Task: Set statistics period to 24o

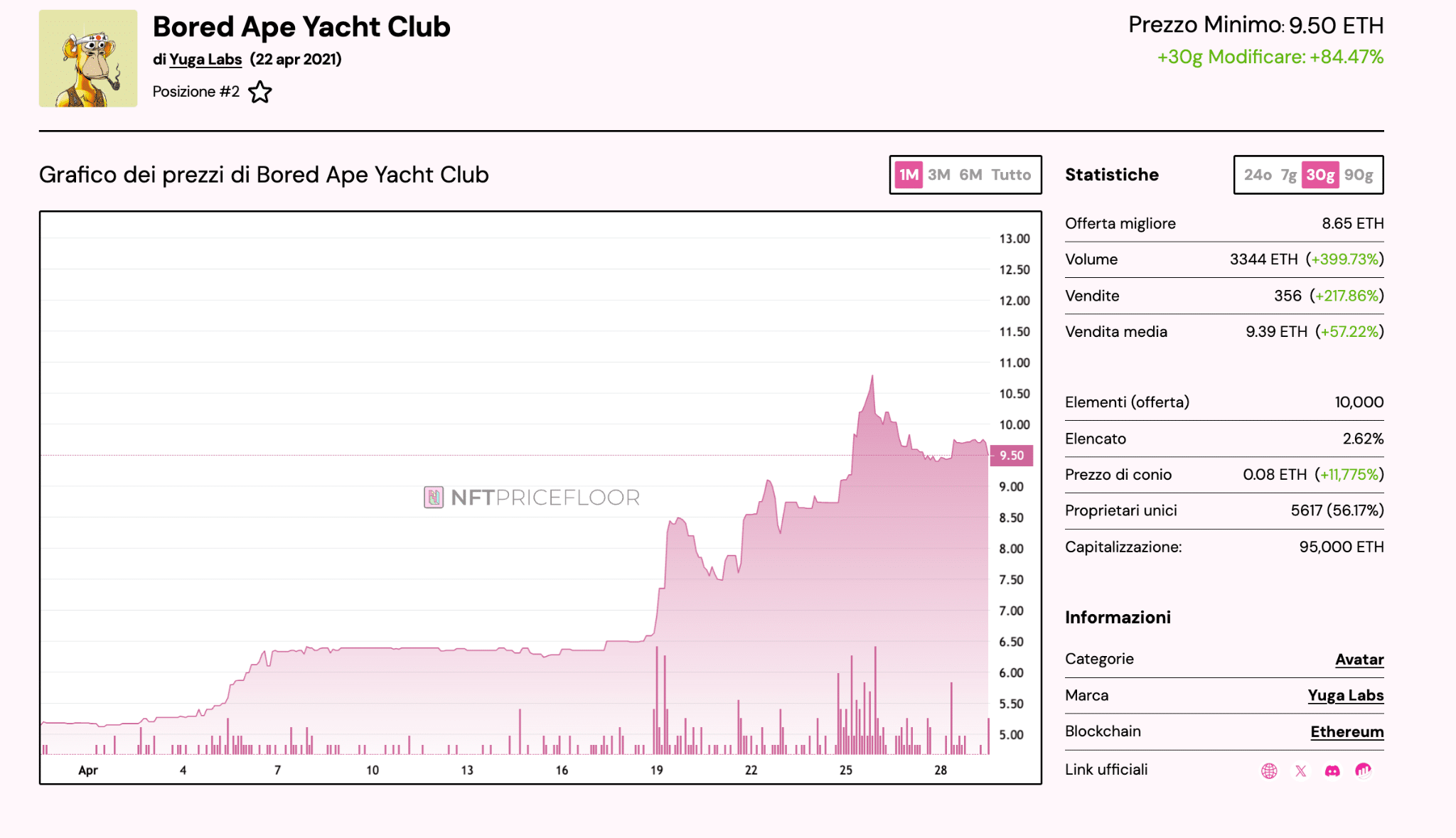Action: 1258,175
